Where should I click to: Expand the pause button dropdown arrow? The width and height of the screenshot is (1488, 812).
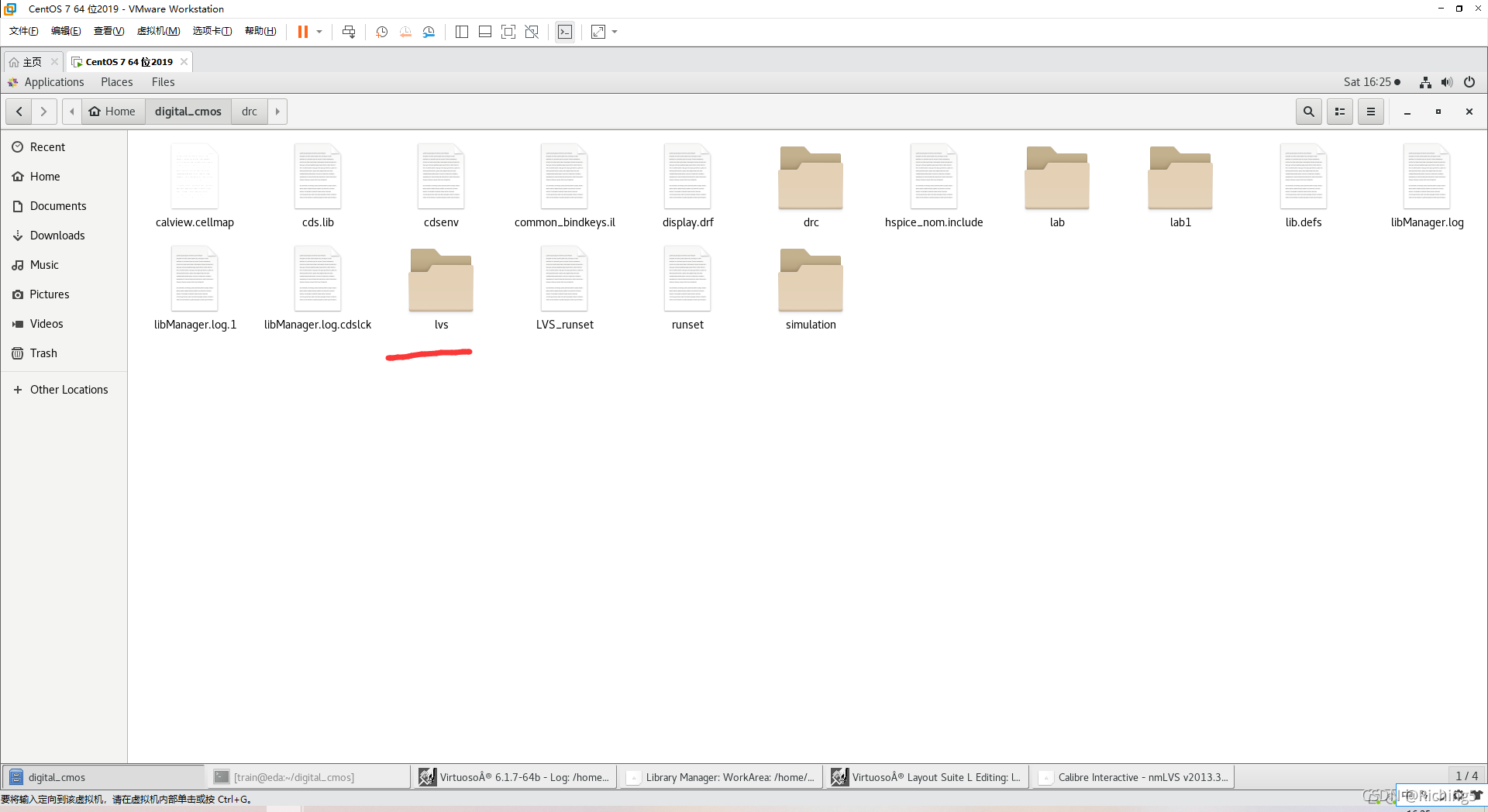pyautogui.click(x=319, y=32)
